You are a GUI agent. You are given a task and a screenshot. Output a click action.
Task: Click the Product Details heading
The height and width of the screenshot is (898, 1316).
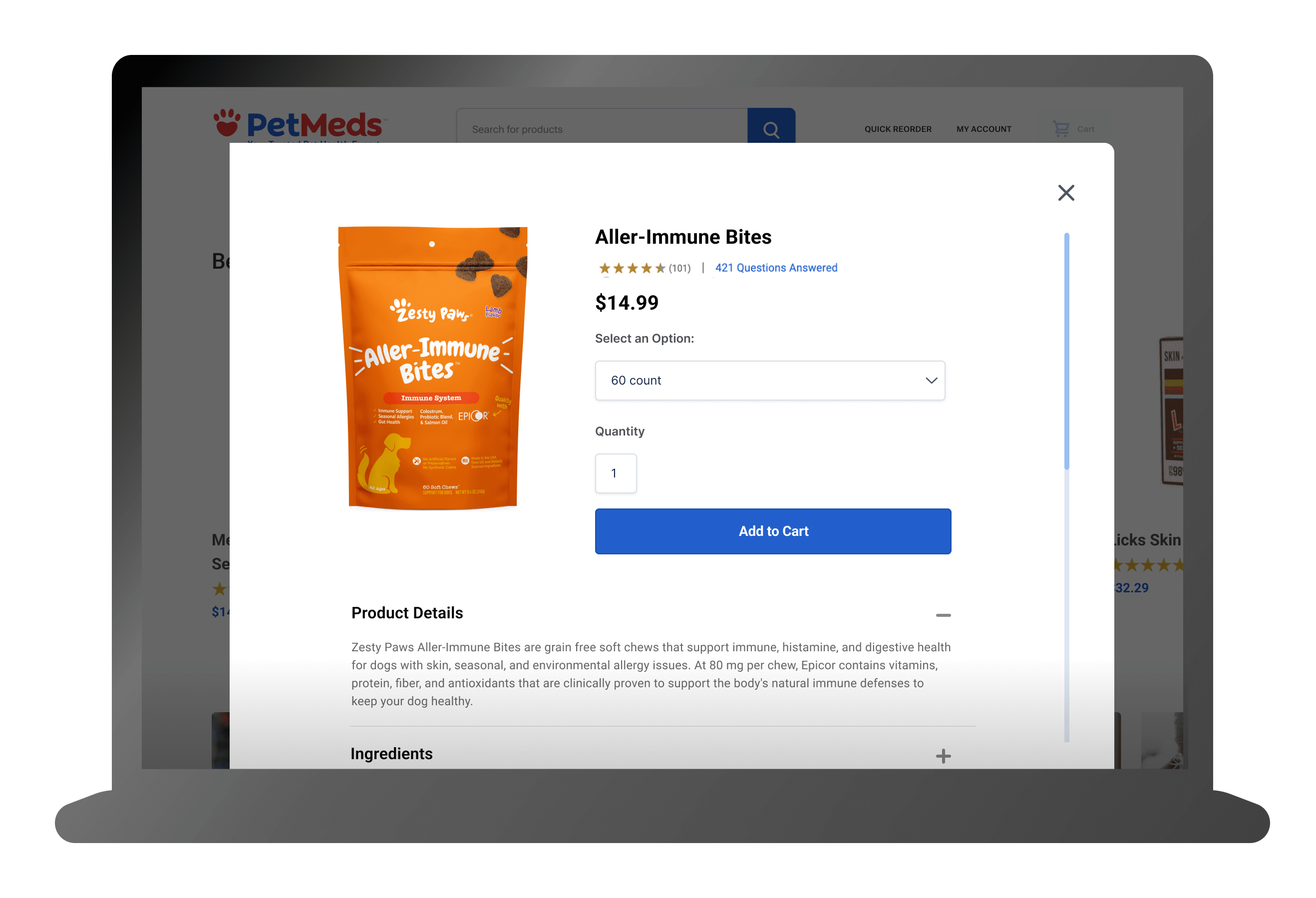[x=407, y=612]
